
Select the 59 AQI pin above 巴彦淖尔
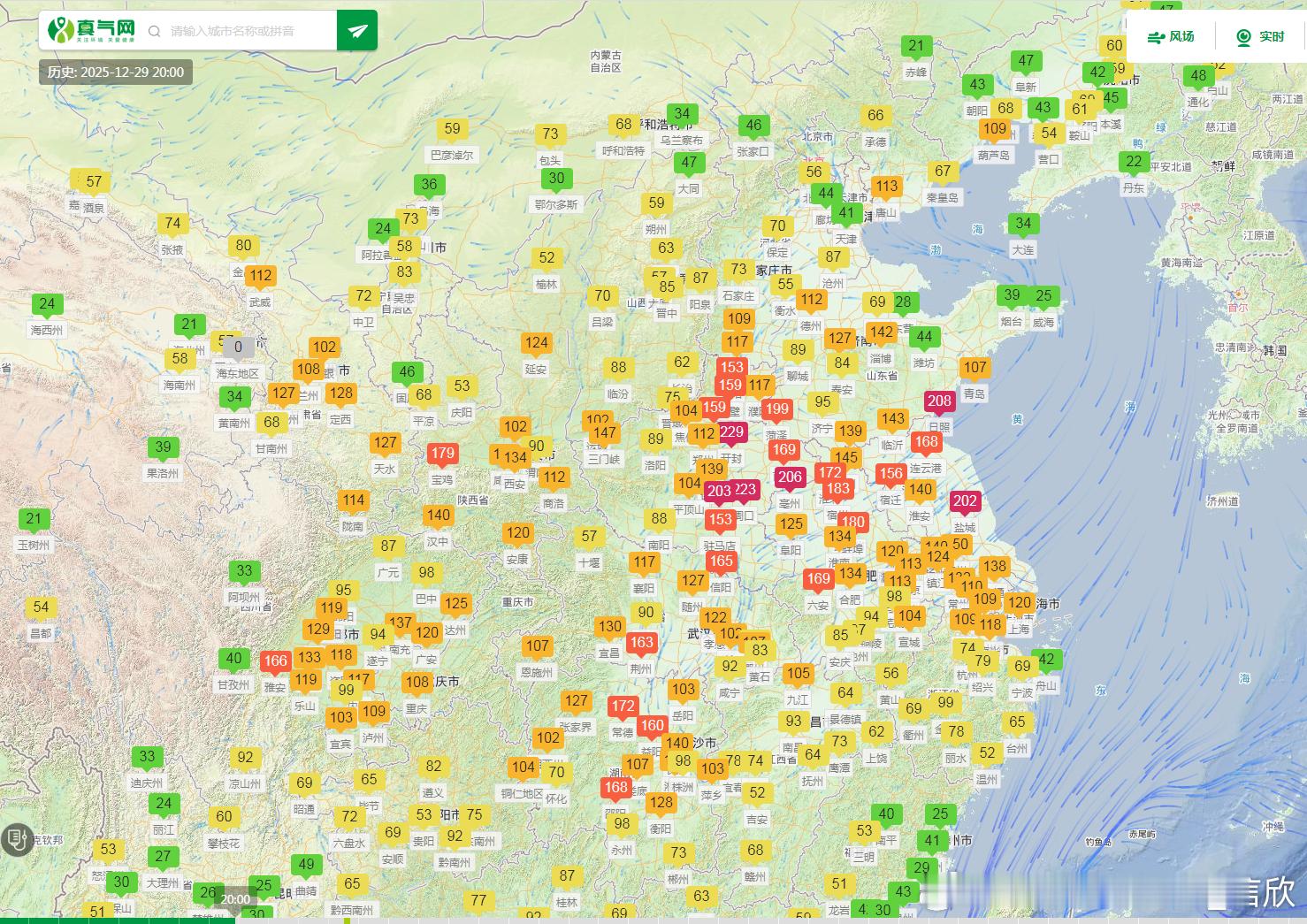pos(452,130)
